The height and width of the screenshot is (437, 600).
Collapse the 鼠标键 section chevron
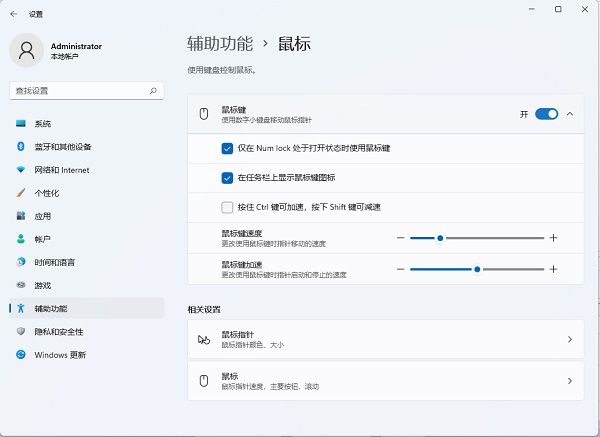pyautogui.click(x=570, y=114)
